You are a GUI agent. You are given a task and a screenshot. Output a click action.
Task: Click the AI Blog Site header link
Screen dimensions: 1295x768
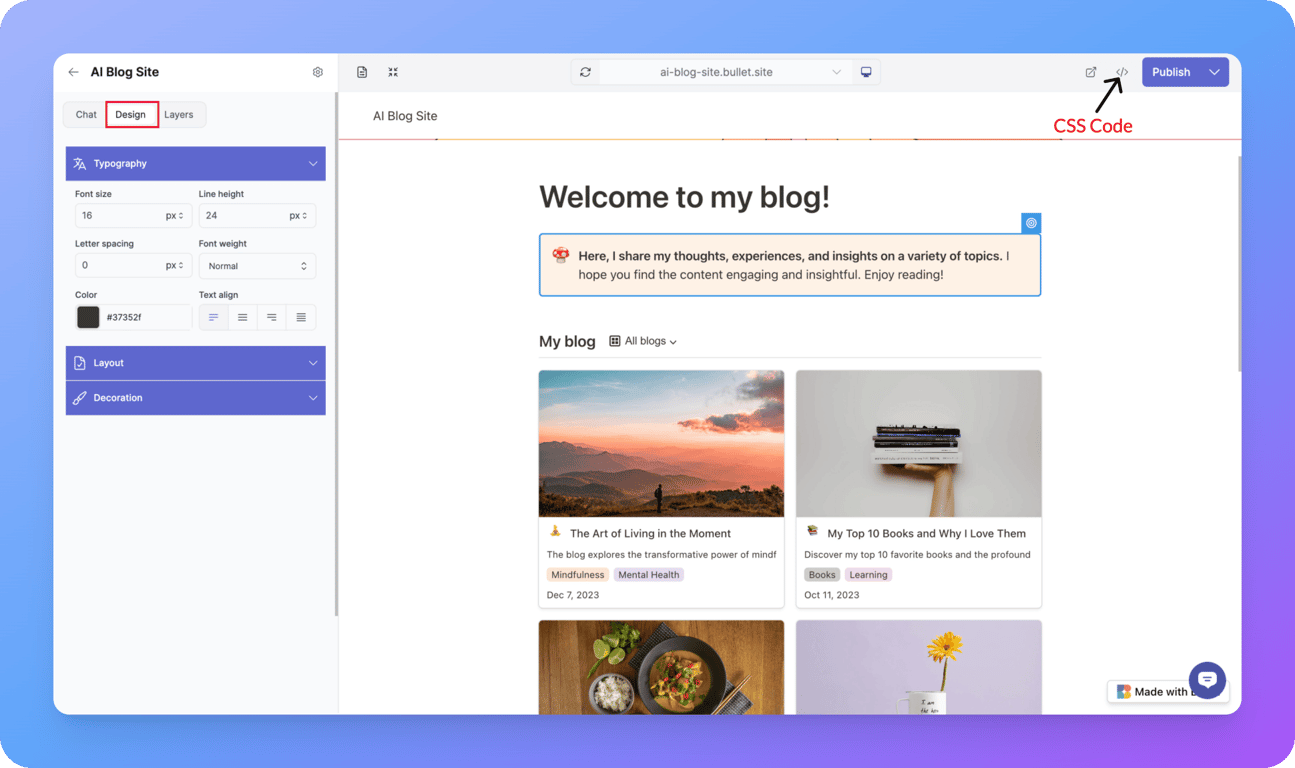[405, 116]
